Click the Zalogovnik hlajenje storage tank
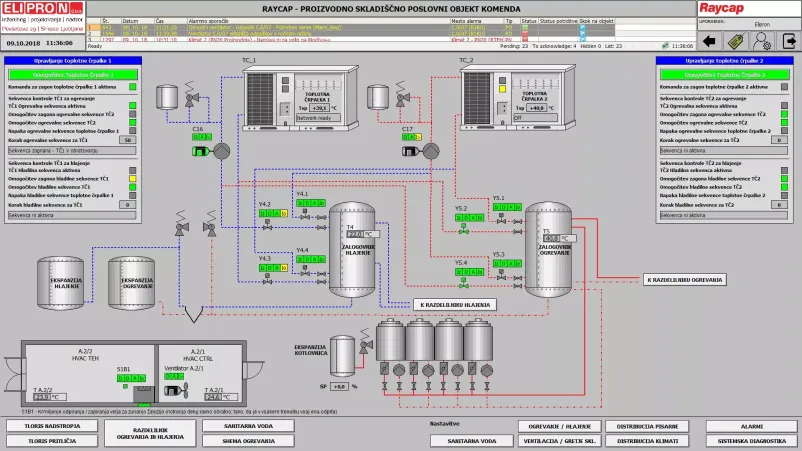Image resolution: width=802 pixels, height=451 pixels. tap(358, 250)
